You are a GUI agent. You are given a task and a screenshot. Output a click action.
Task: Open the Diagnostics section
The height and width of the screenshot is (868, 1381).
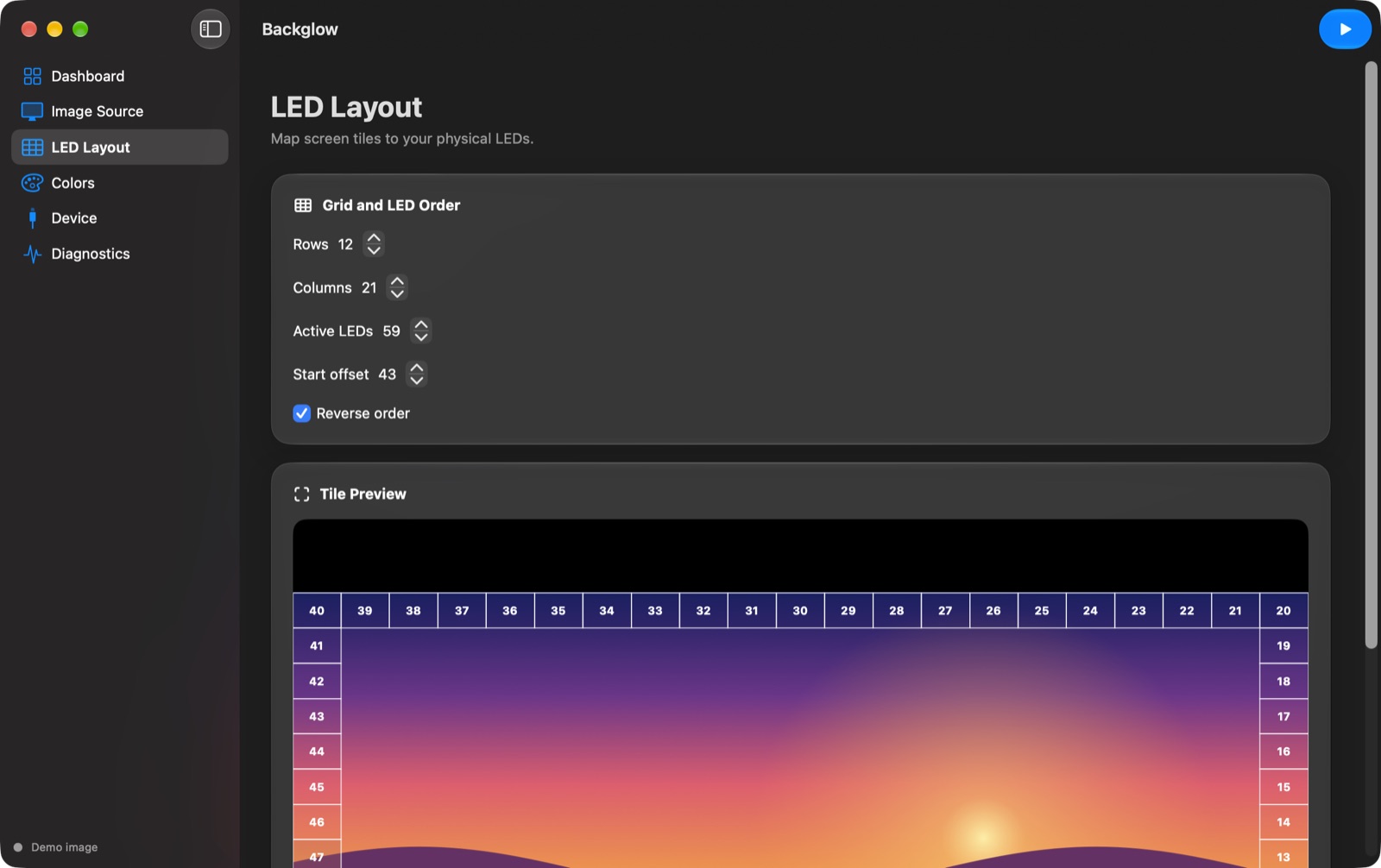(120, 254)
